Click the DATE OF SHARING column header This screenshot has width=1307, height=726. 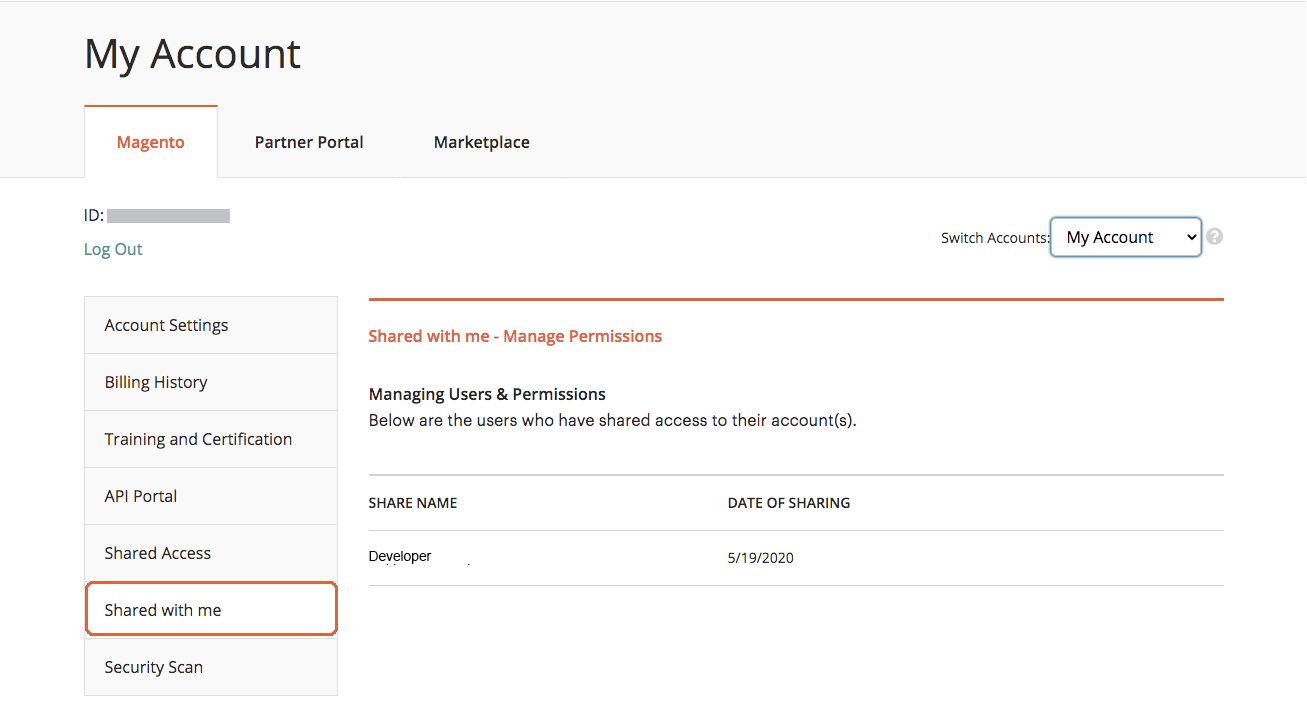pyautogui.click(x=789, y=503)
